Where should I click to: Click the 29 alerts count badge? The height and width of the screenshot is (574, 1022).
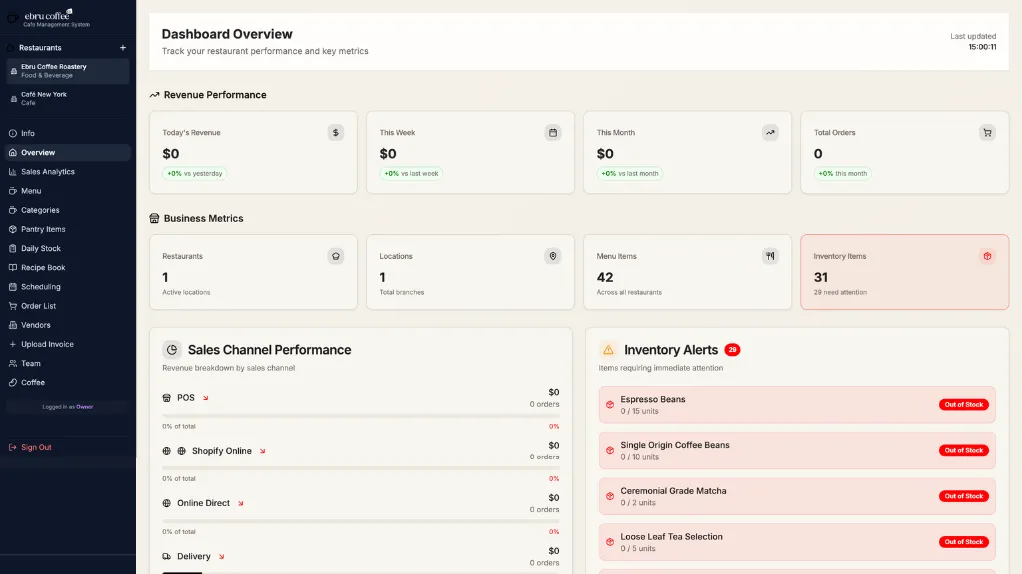click(732, 350)
